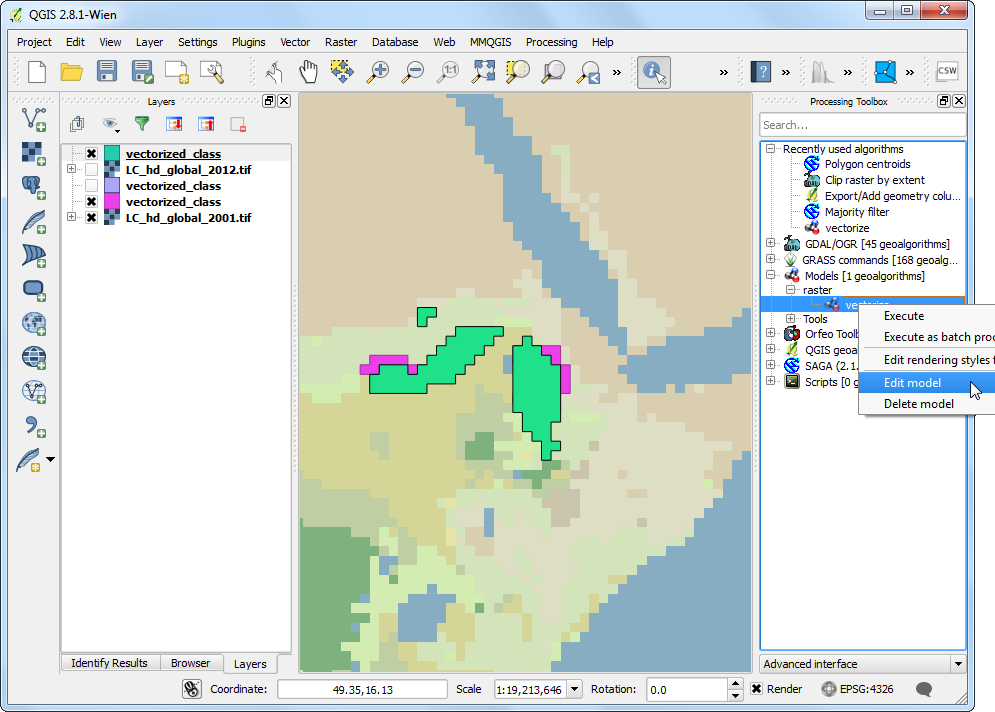Viewport: 995px width, 712px height.
Task: Expand the LC_hd_global_2012.tif layer legend
Action: pyautogui.click(x=71, y=169)
